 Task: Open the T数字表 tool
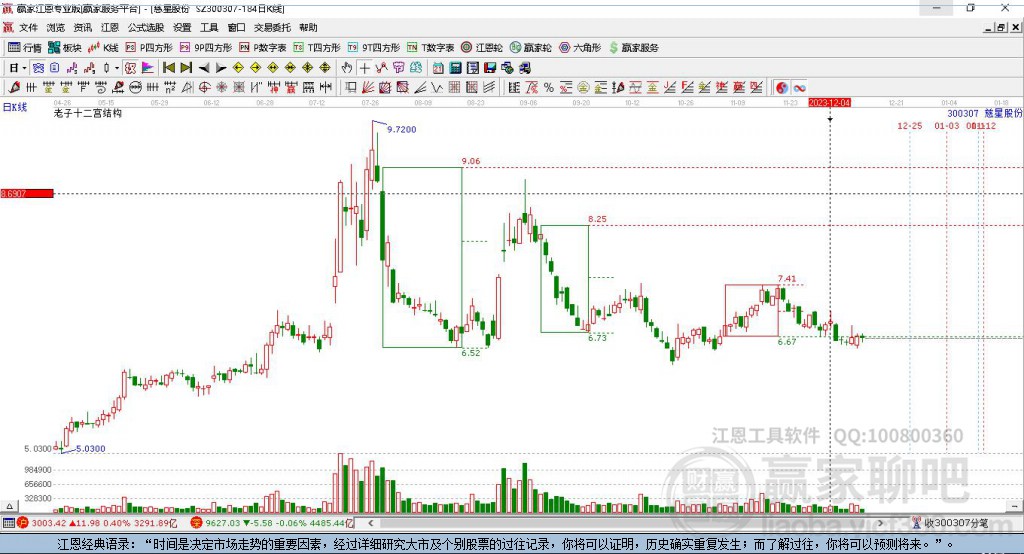(x=430, y=48)
